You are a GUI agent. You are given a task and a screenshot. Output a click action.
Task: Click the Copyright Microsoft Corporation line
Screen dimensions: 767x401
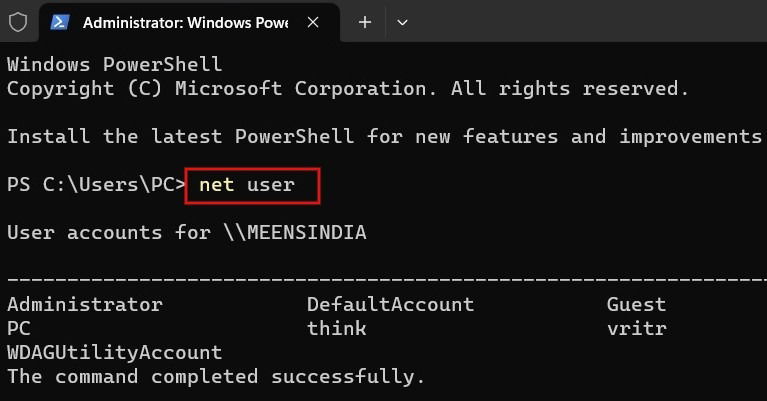[348, 89]
